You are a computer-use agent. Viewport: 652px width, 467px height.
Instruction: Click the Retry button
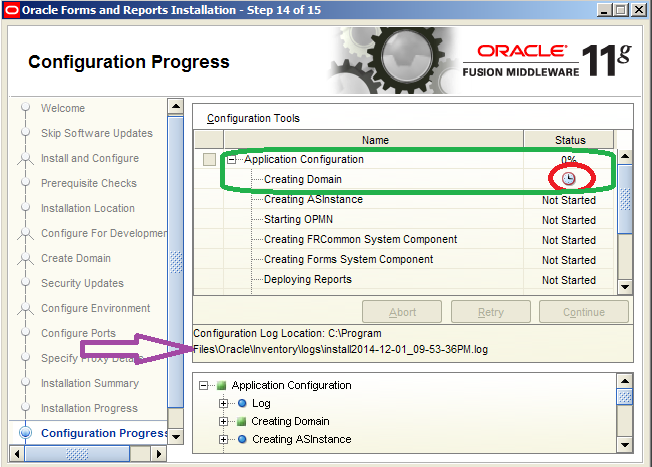point(491,312)
